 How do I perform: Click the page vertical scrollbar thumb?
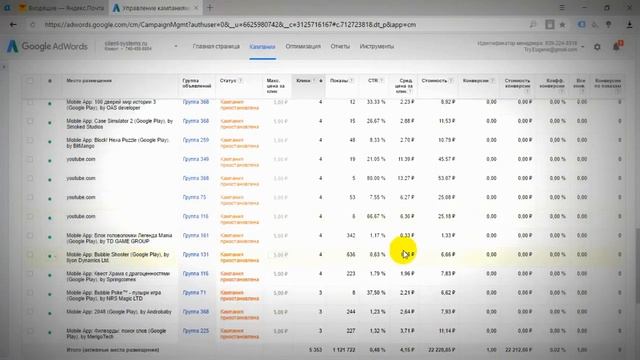point(637,265)
